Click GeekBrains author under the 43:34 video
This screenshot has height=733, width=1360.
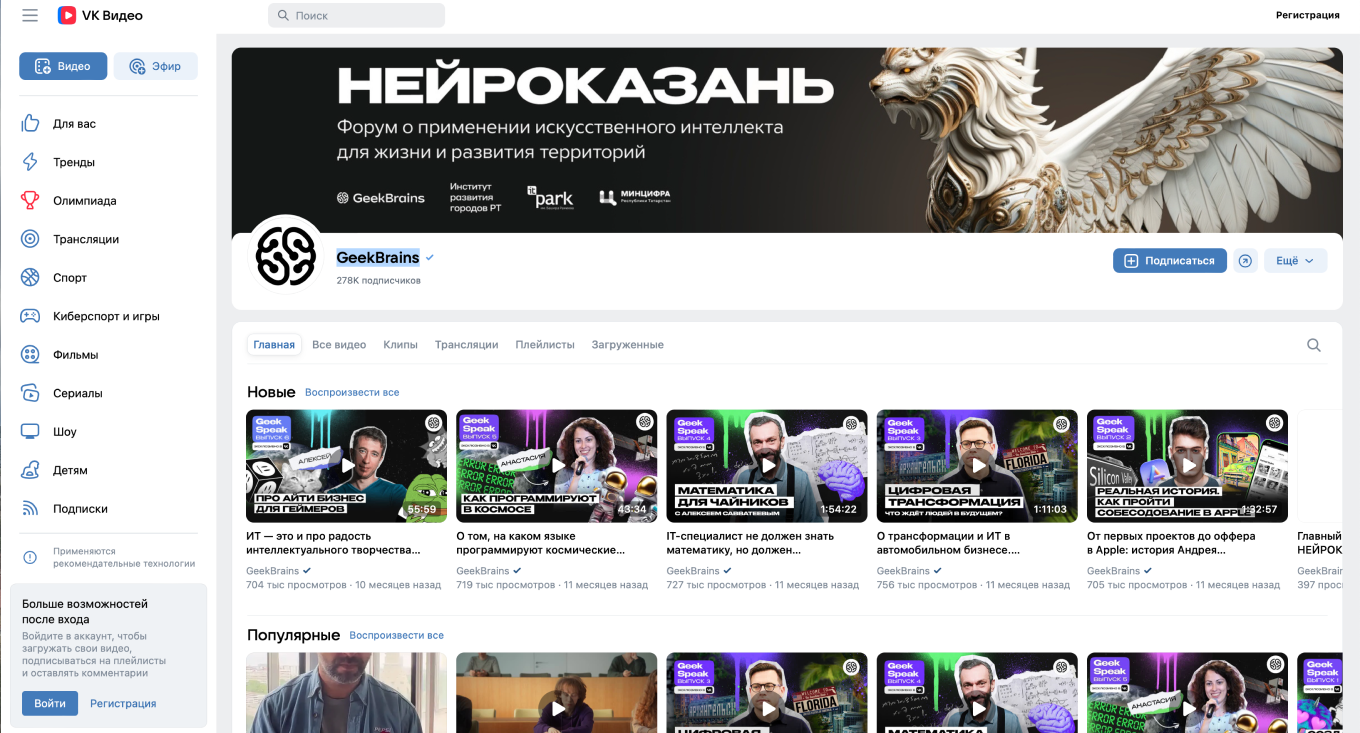click(x=483, y=571)
